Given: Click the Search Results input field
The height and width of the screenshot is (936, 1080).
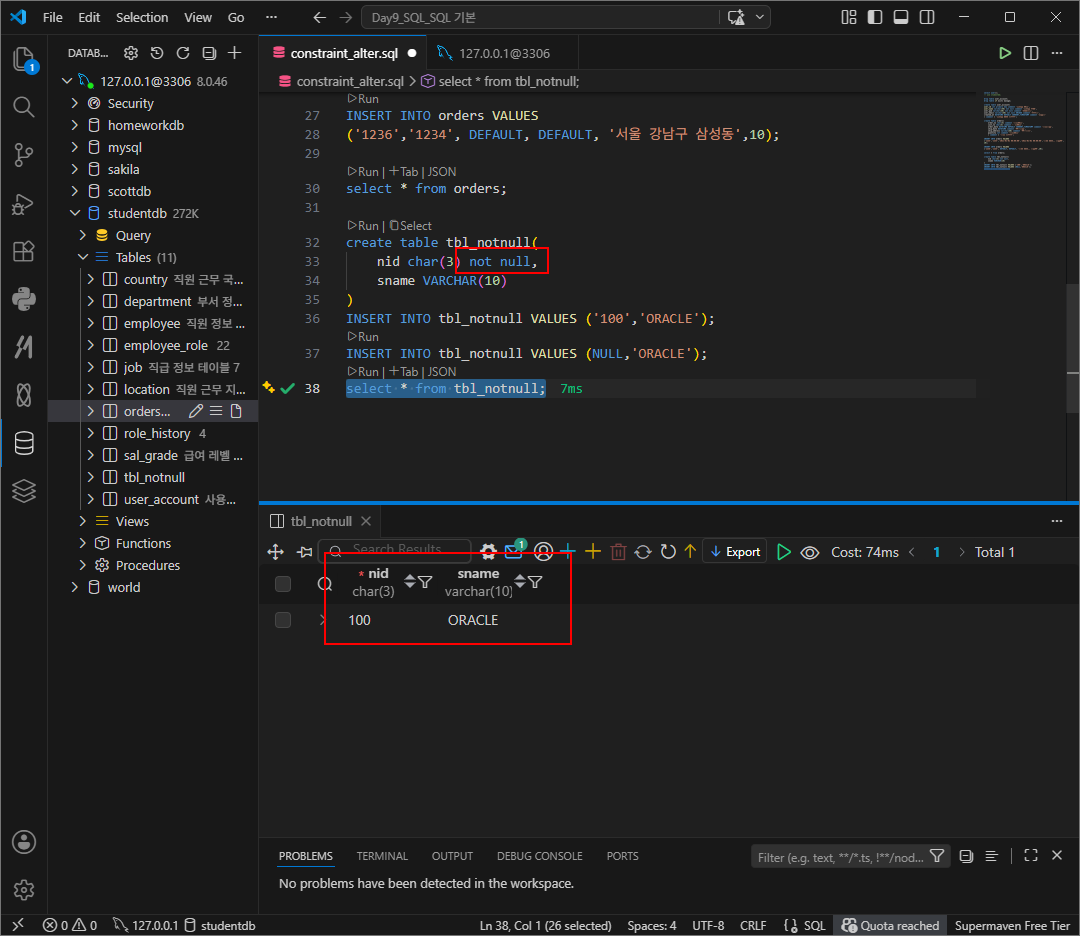Looking at the screenshot, I should pyautogui.click(x=395, y=550).
